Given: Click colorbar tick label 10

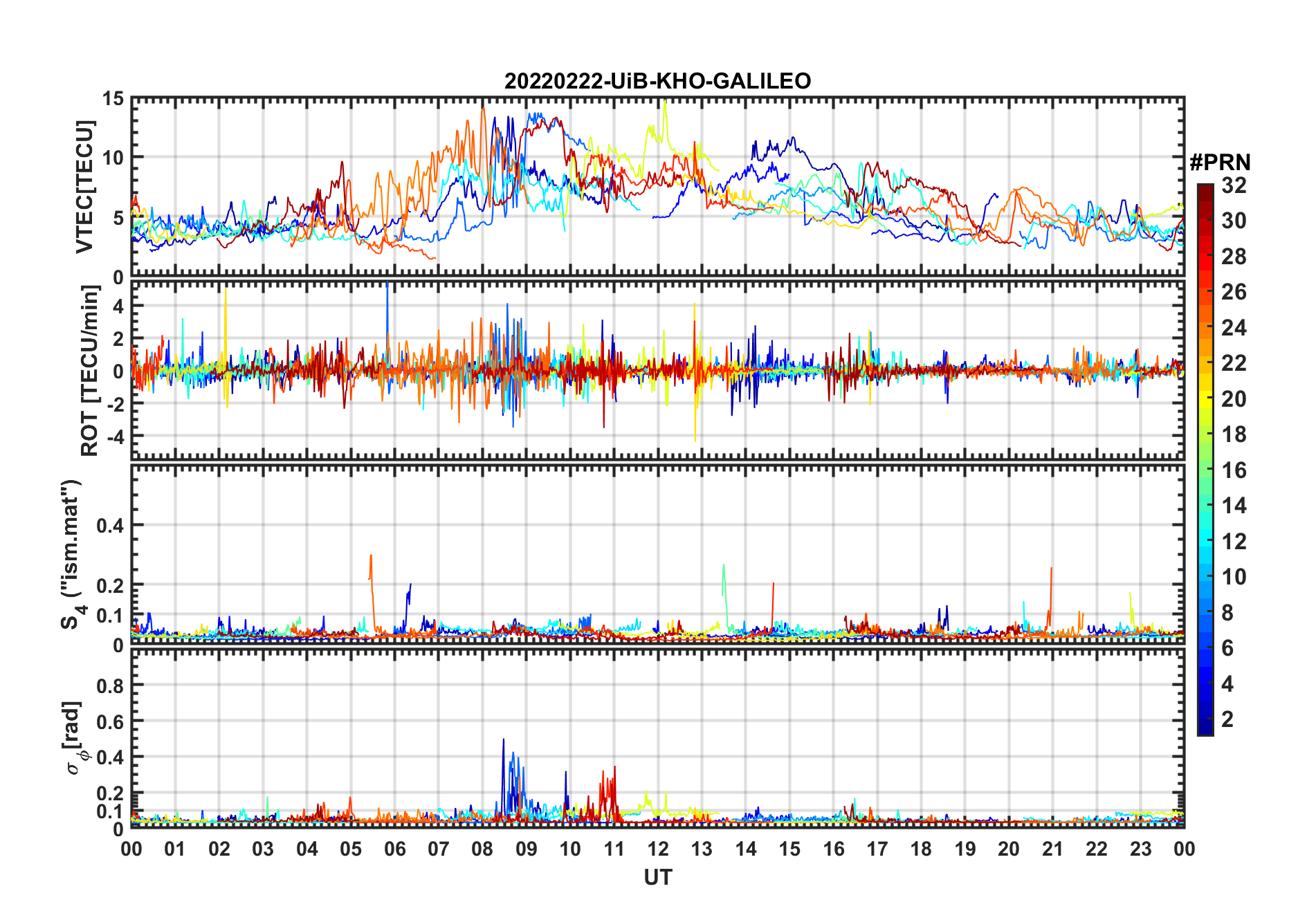Looking at the screenshot, I should (1234, 577).
